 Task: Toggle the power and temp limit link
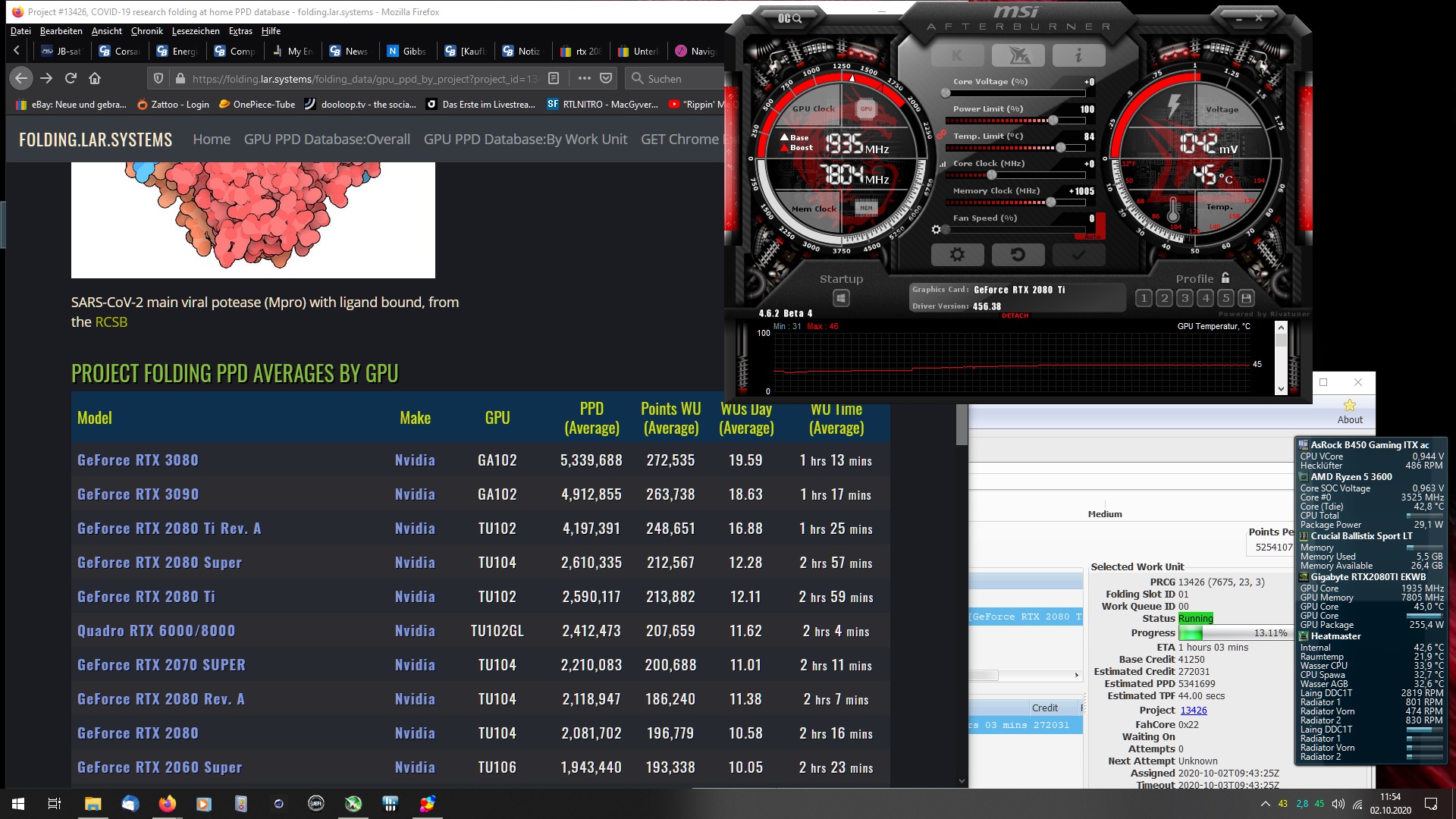coord(940,135)
